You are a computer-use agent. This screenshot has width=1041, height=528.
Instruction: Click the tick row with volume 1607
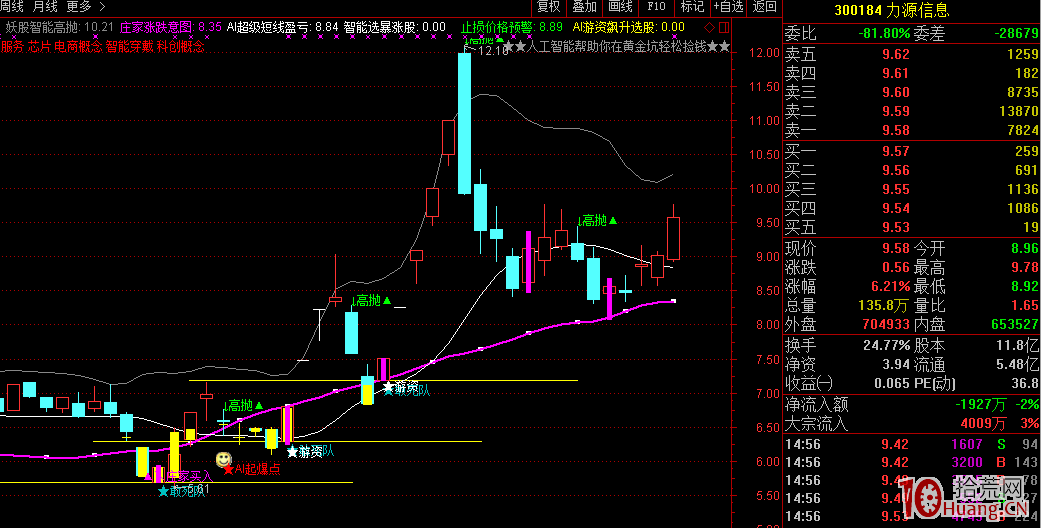point(912,444)
